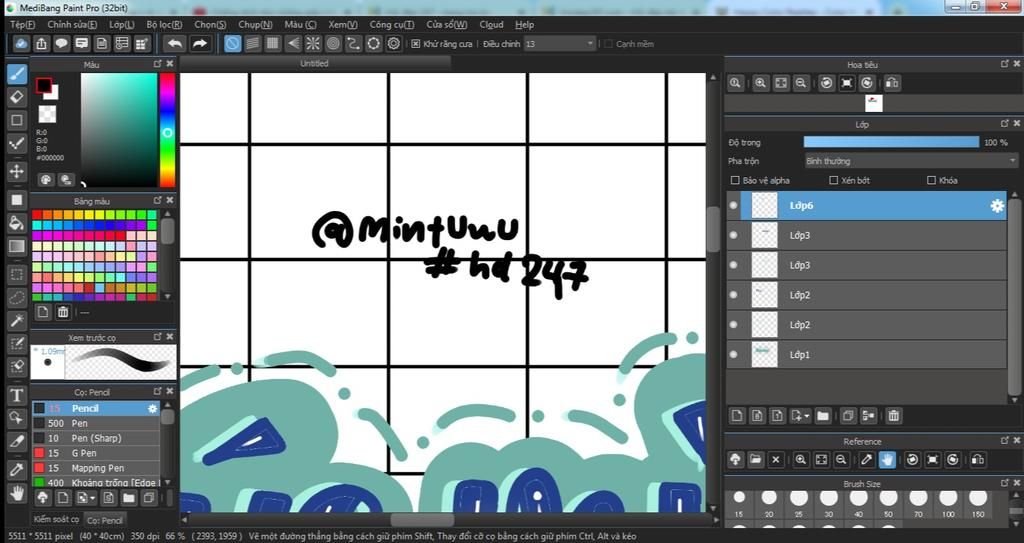Enable Xén bớt clipping checkbox
Image resolution: width=1024 pixels, height=543 pixels.
click(x=833, y=180)
